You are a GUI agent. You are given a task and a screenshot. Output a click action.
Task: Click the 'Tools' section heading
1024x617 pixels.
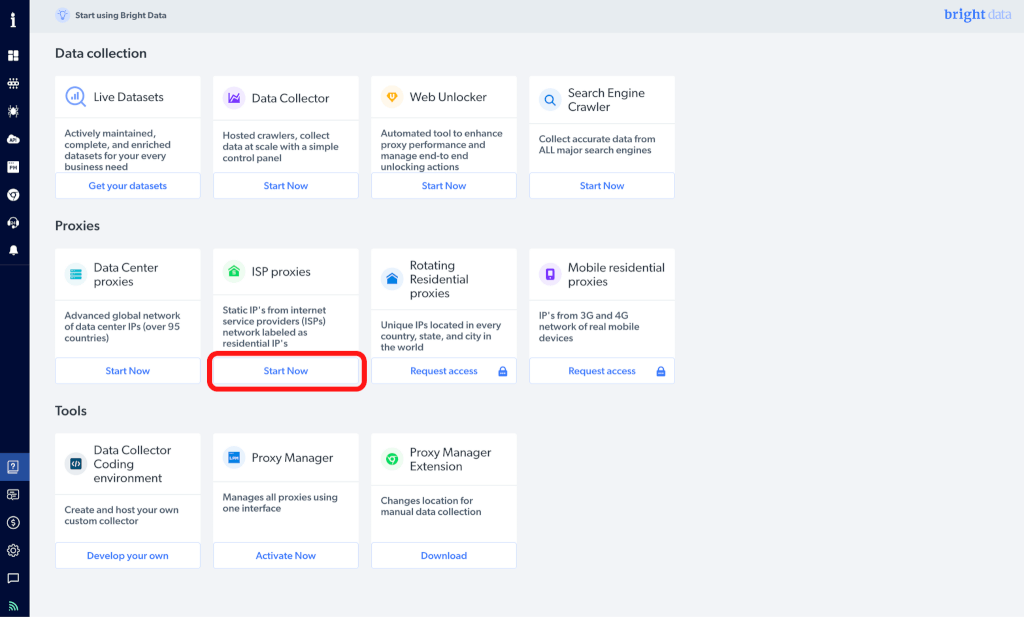[71, 411]
